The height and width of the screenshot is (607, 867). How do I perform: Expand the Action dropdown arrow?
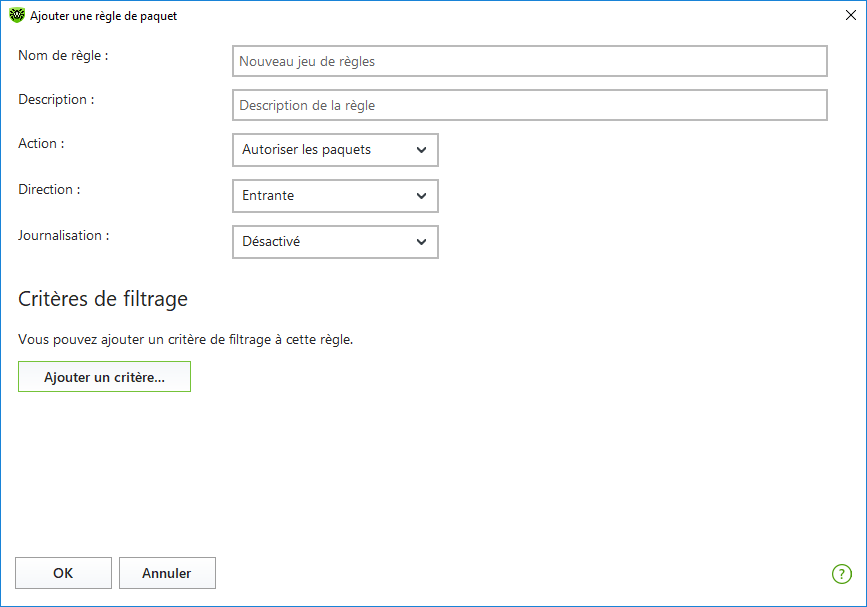421,150
